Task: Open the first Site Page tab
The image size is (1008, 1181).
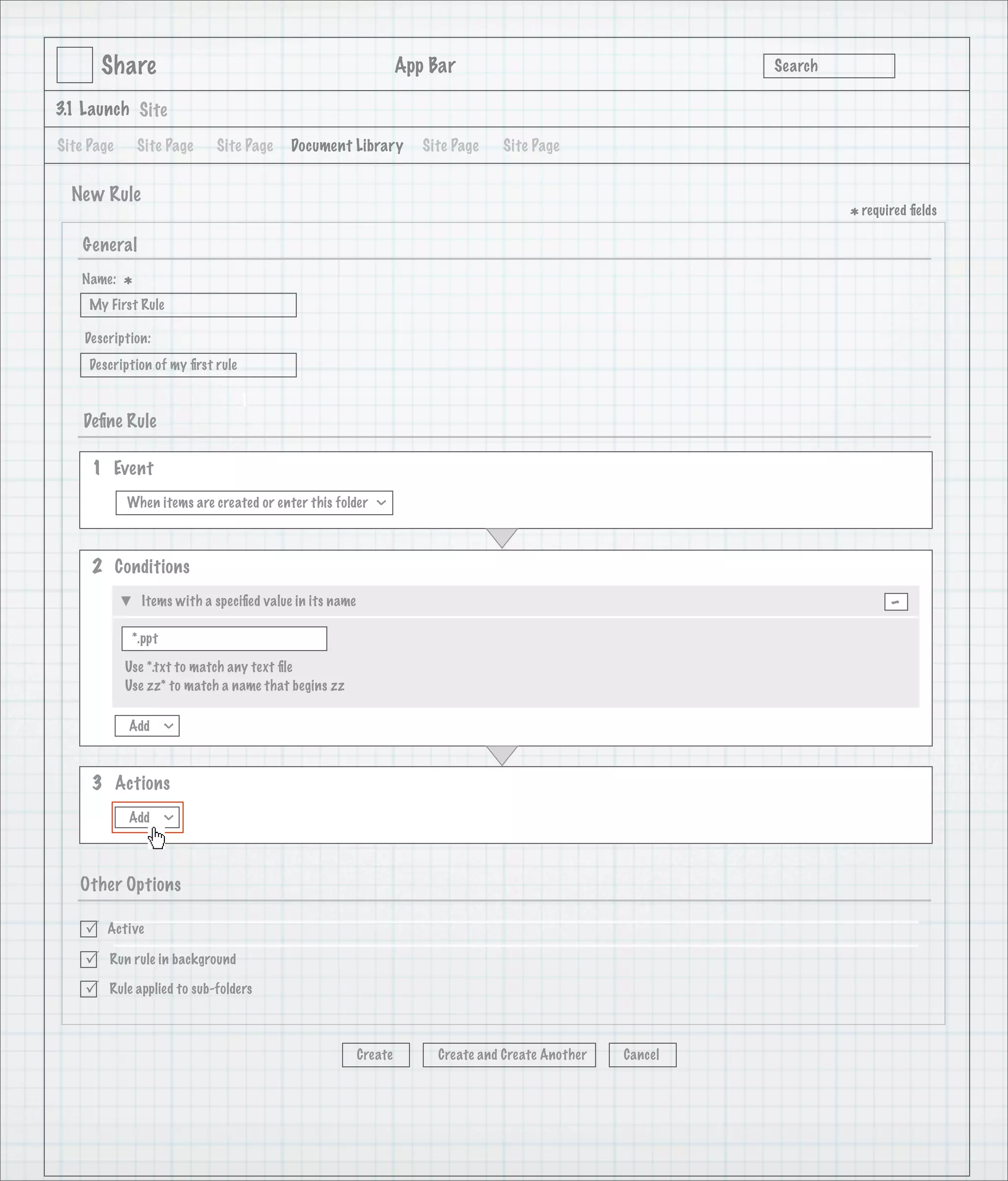Action: tap(86, 146)
